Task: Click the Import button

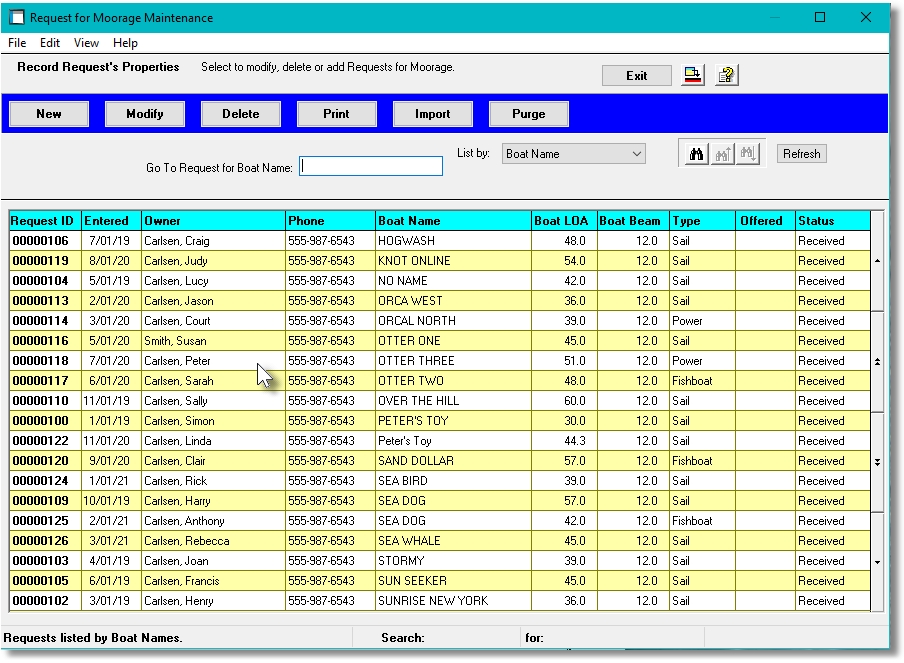Action: [432, 114]
